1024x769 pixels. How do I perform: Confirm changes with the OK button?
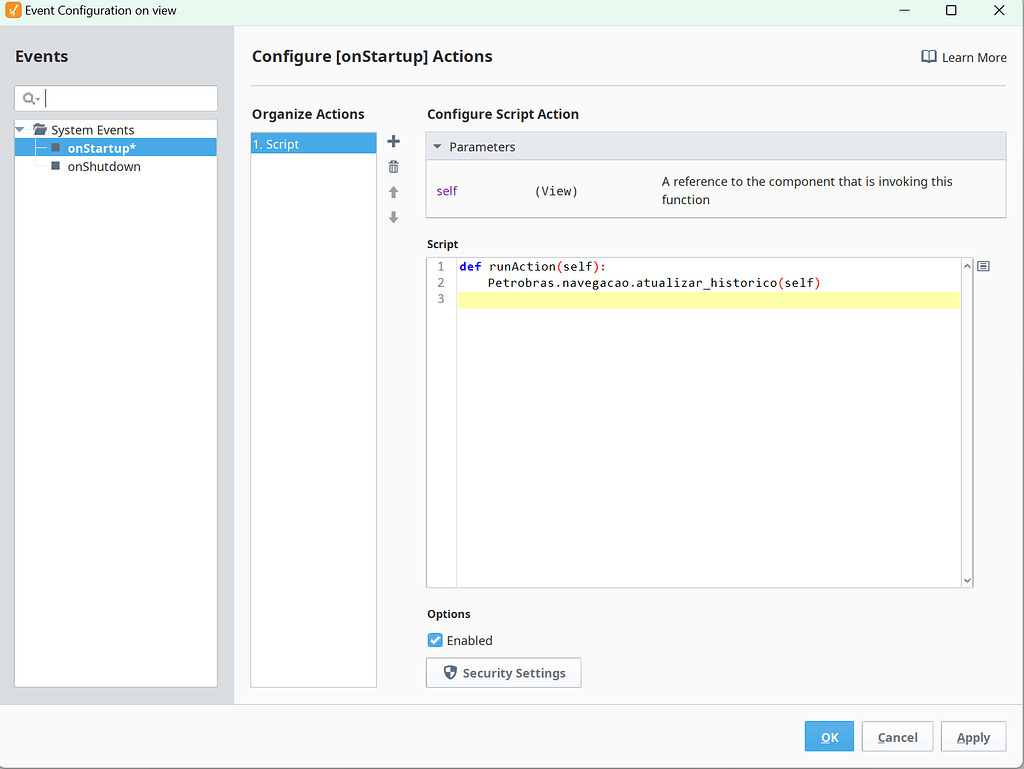pyautogui.click(x=829, y=736)
